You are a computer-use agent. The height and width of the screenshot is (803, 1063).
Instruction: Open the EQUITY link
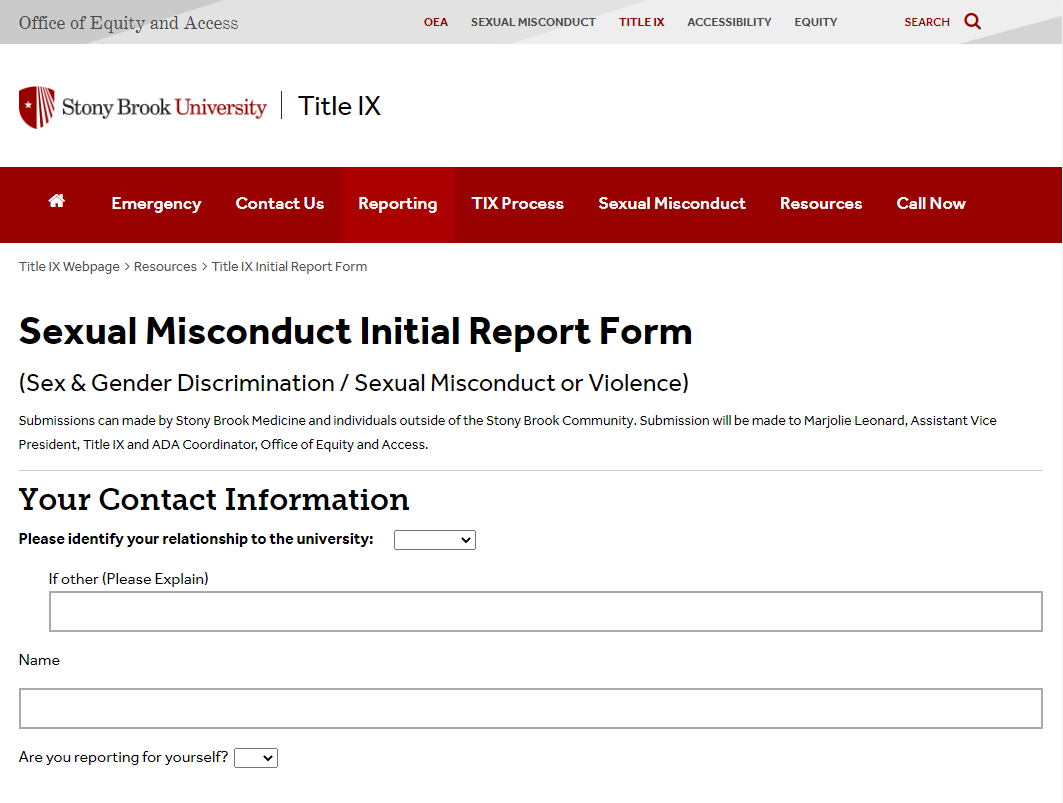[x=815, y=21]
